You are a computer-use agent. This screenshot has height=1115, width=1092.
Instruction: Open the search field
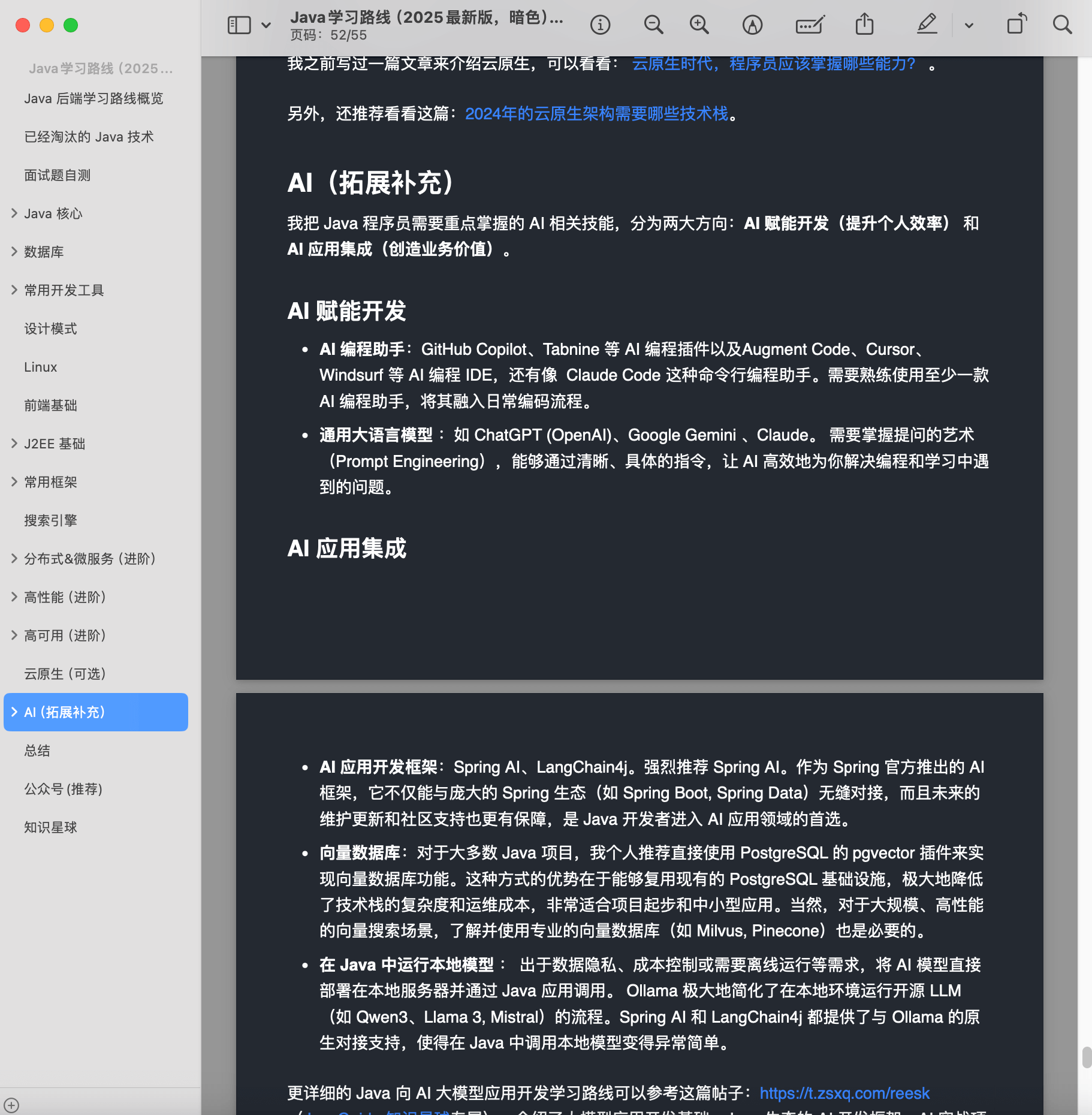click(1063, 25)
